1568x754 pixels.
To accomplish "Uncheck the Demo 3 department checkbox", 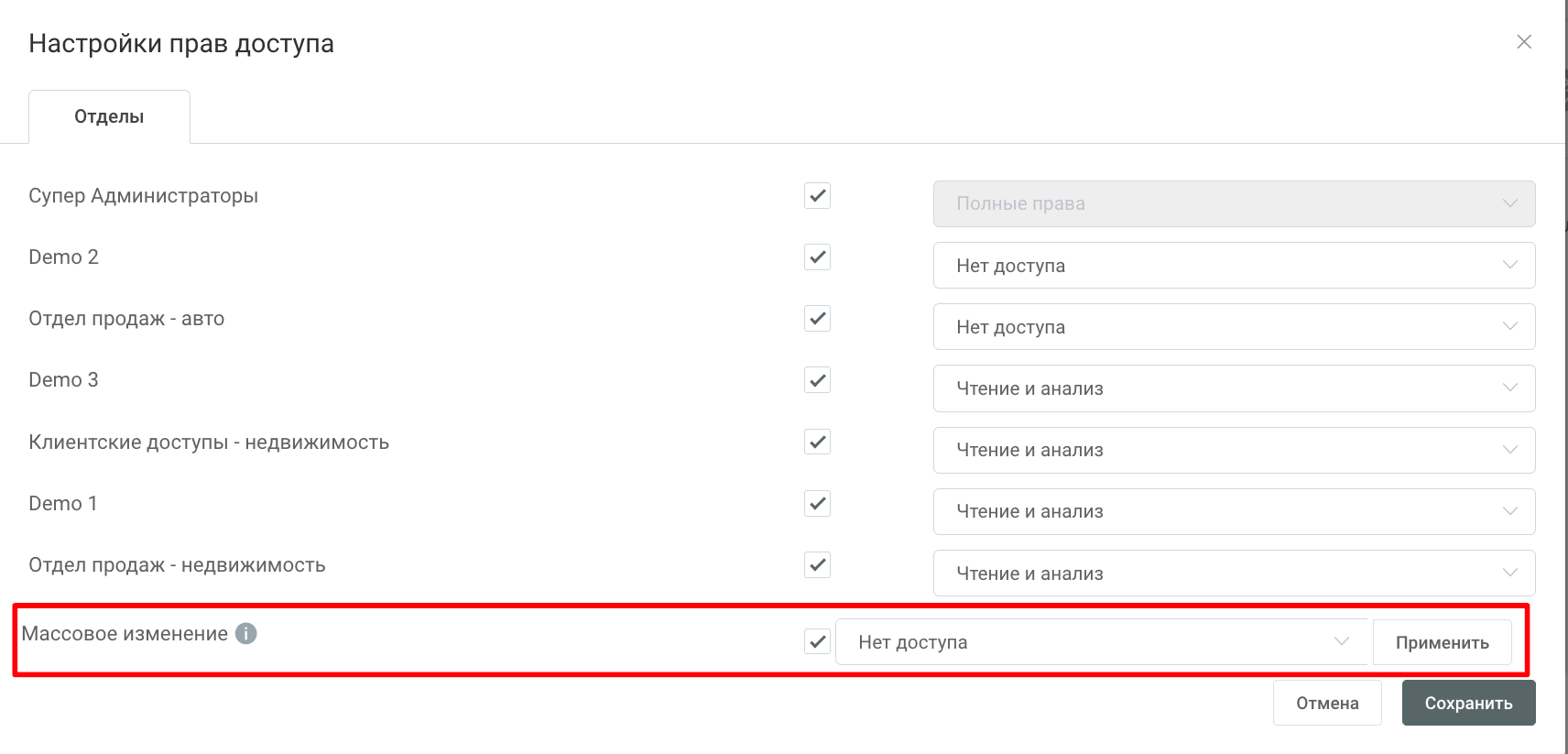I will [817, 380].
